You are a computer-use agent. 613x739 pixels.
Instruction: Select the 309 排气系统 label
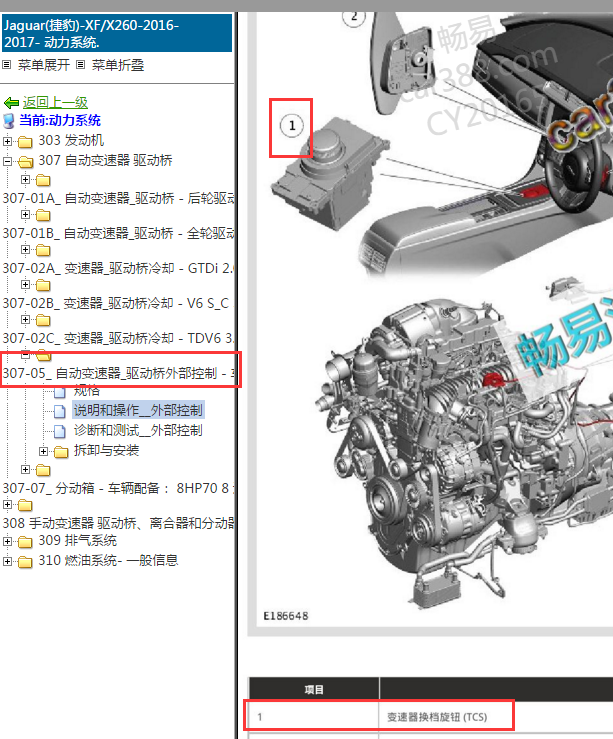[77, 540]
